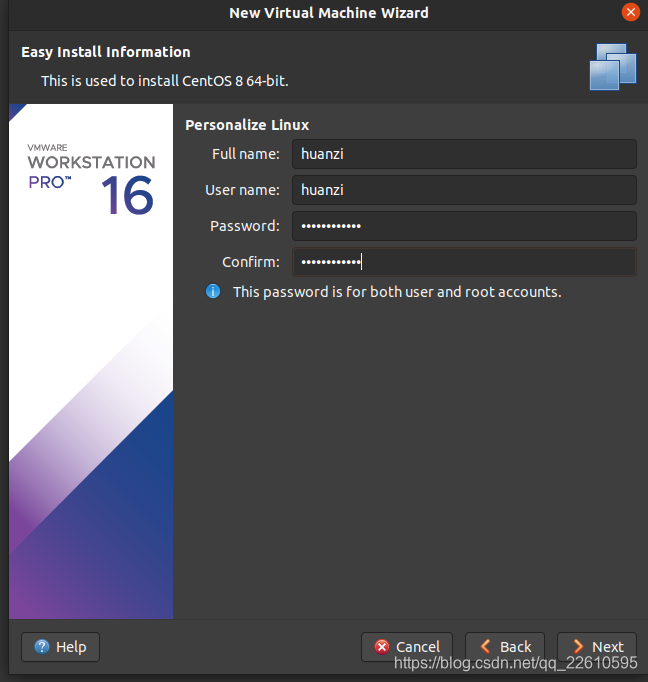The height and width of the screenshot is (682, 648).
Task: Click the 'Password:' label
Action: tap(245, 226)
